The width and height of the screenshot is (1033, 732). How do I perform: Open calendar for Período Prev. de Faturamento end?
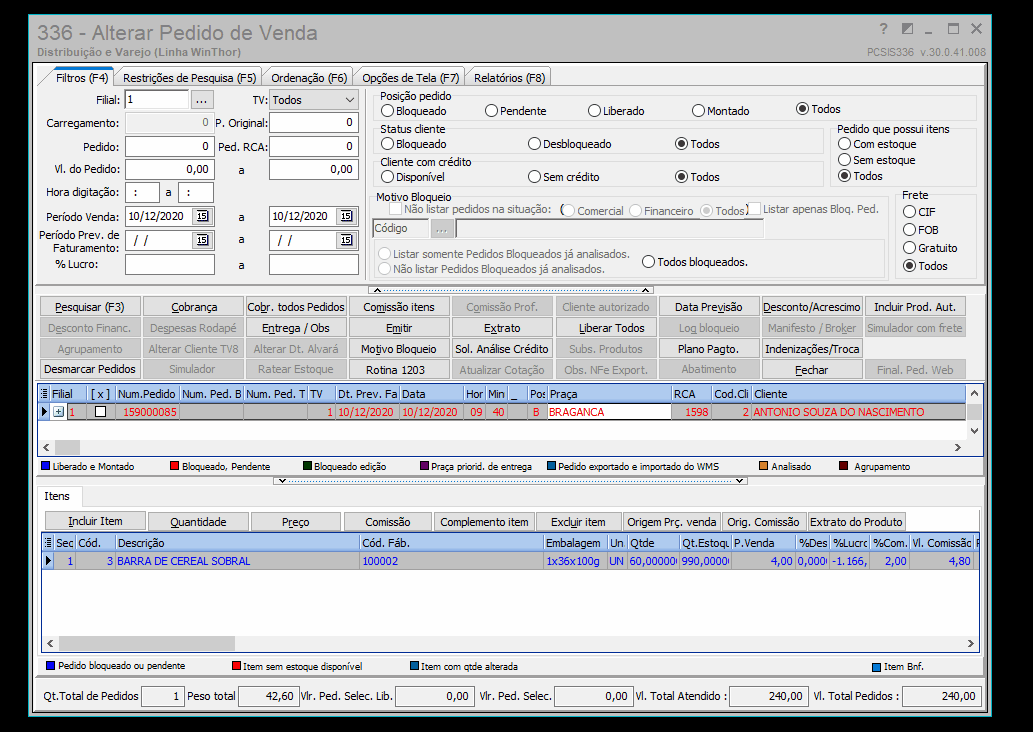point(346,240)
